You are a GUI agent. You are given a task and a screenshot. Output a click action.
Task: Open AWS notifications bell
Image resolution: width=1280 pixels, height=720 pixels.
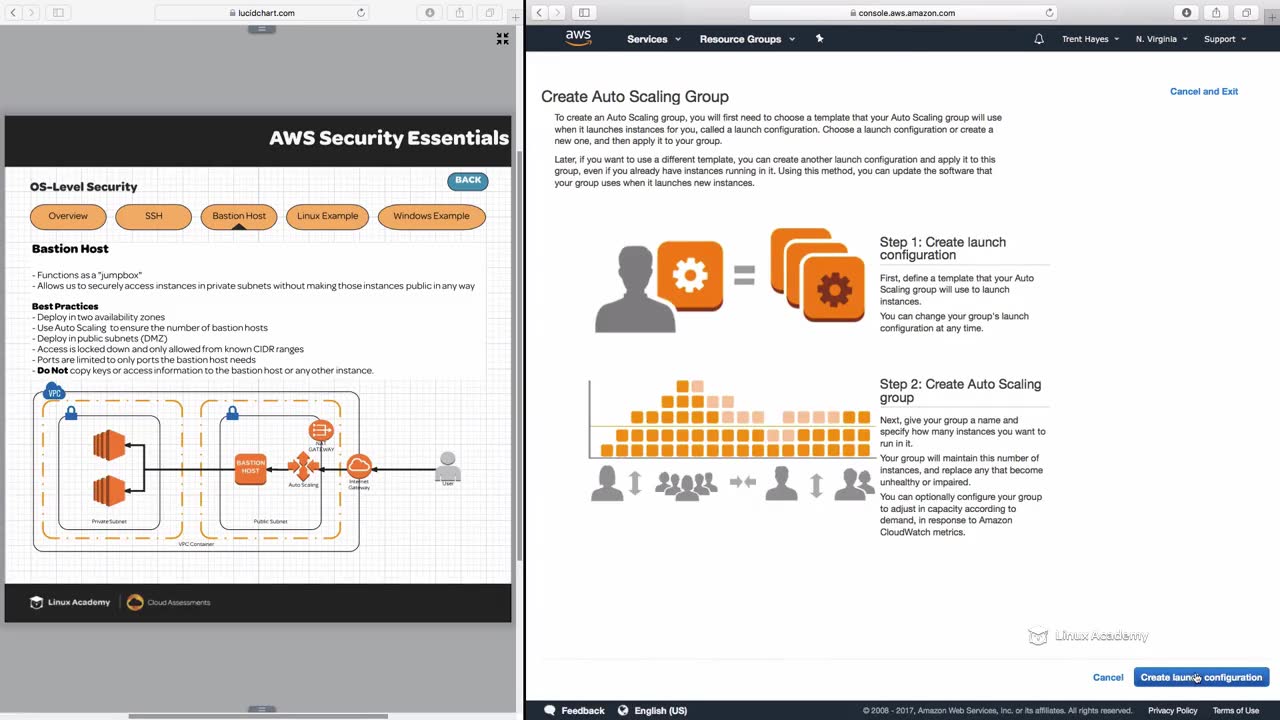pos(1039,39)
